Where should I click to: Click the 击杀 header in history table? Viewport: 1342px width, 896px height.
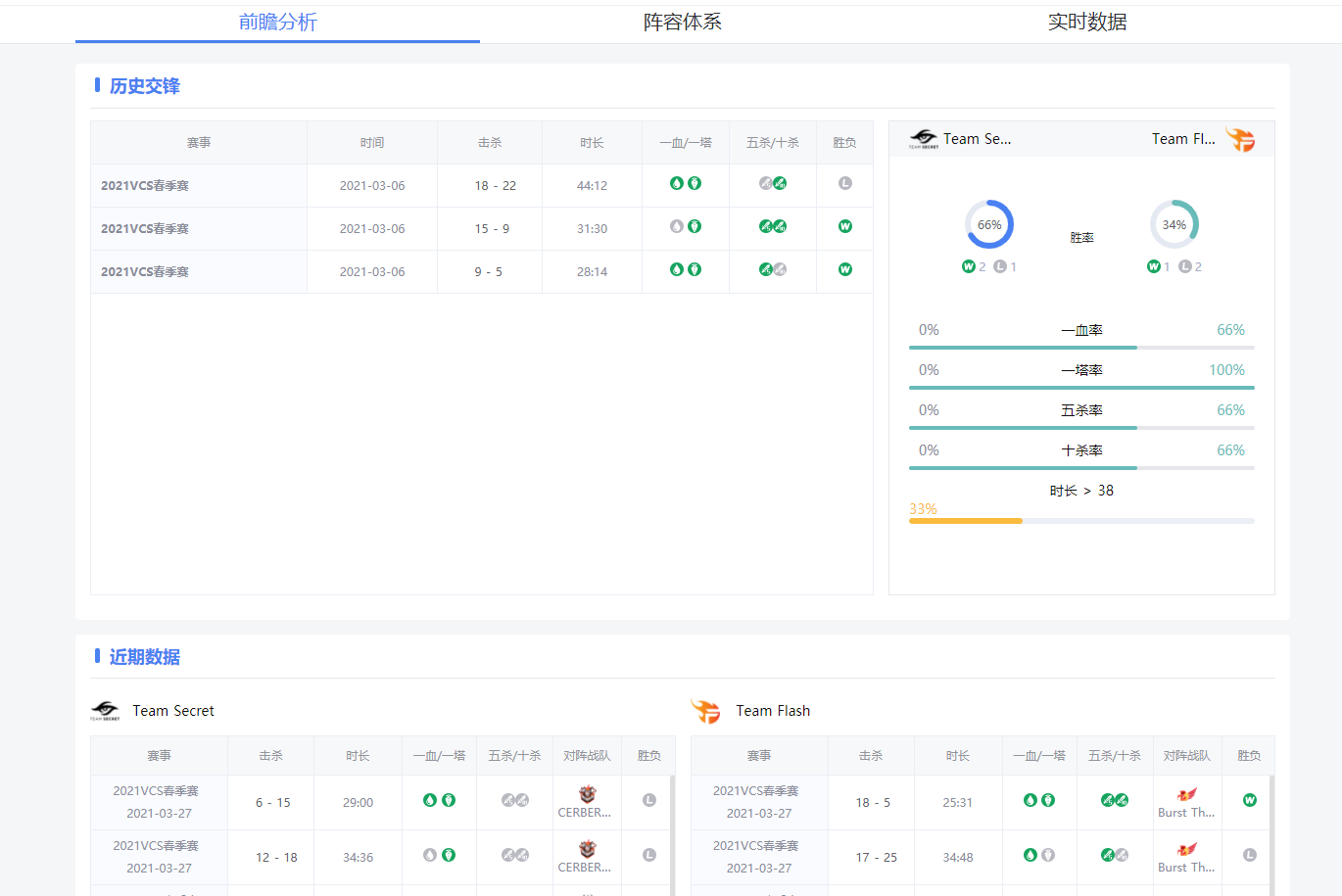point(490,143)
